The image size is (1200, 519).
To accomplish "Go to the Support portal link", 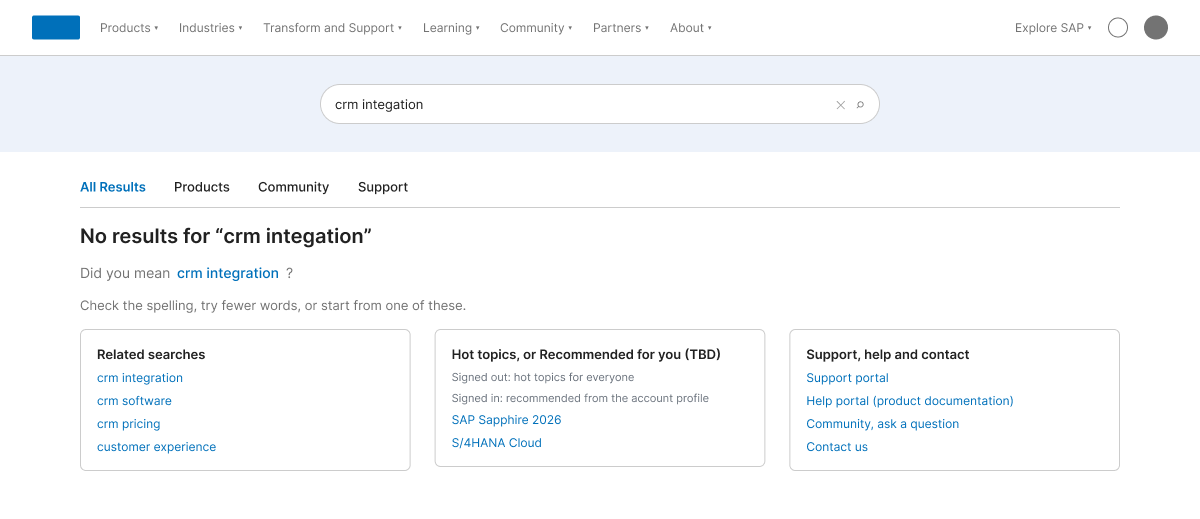I will pos(847,378).
